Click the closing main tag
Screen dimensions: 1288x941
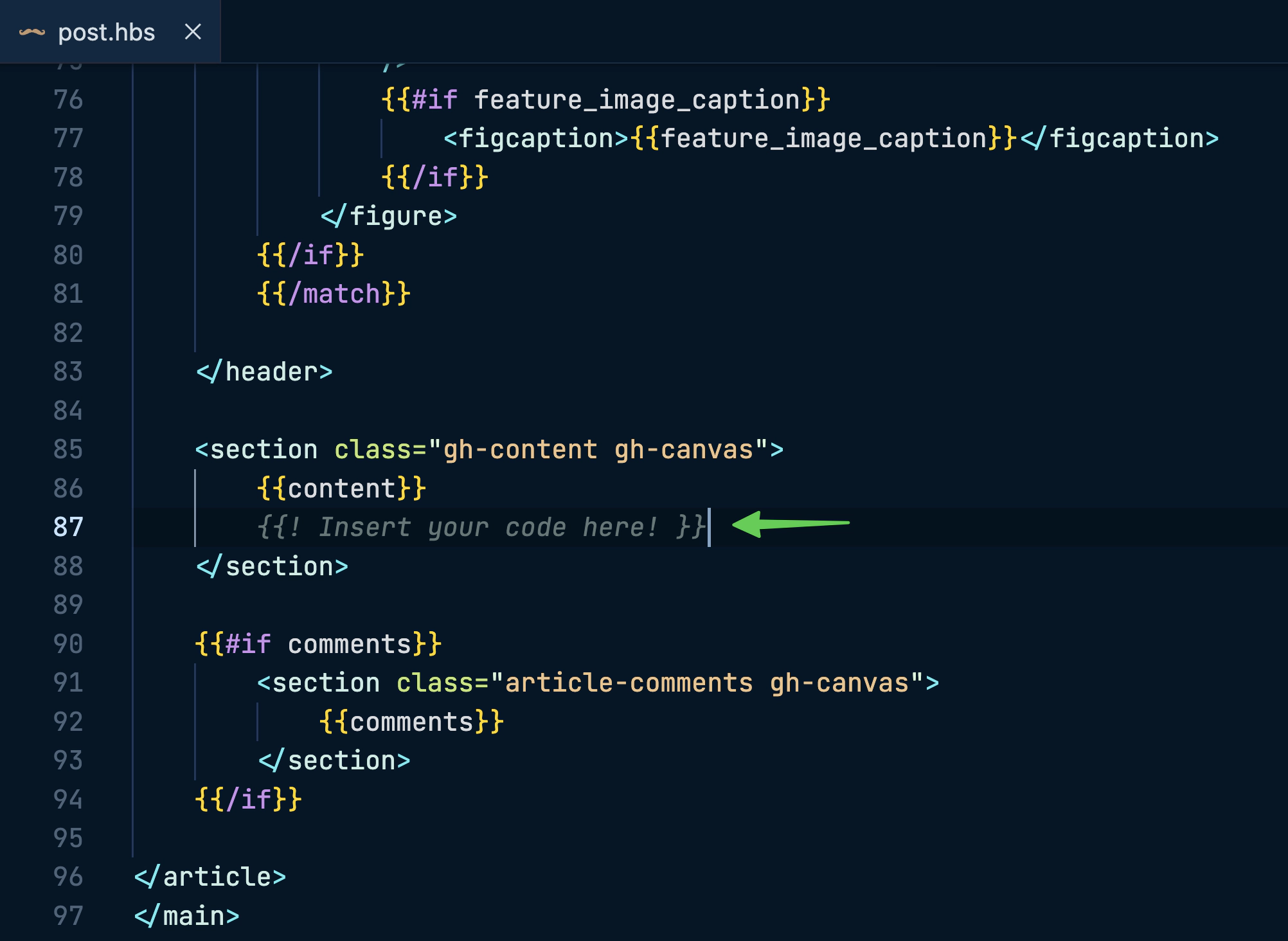[187, 916]
